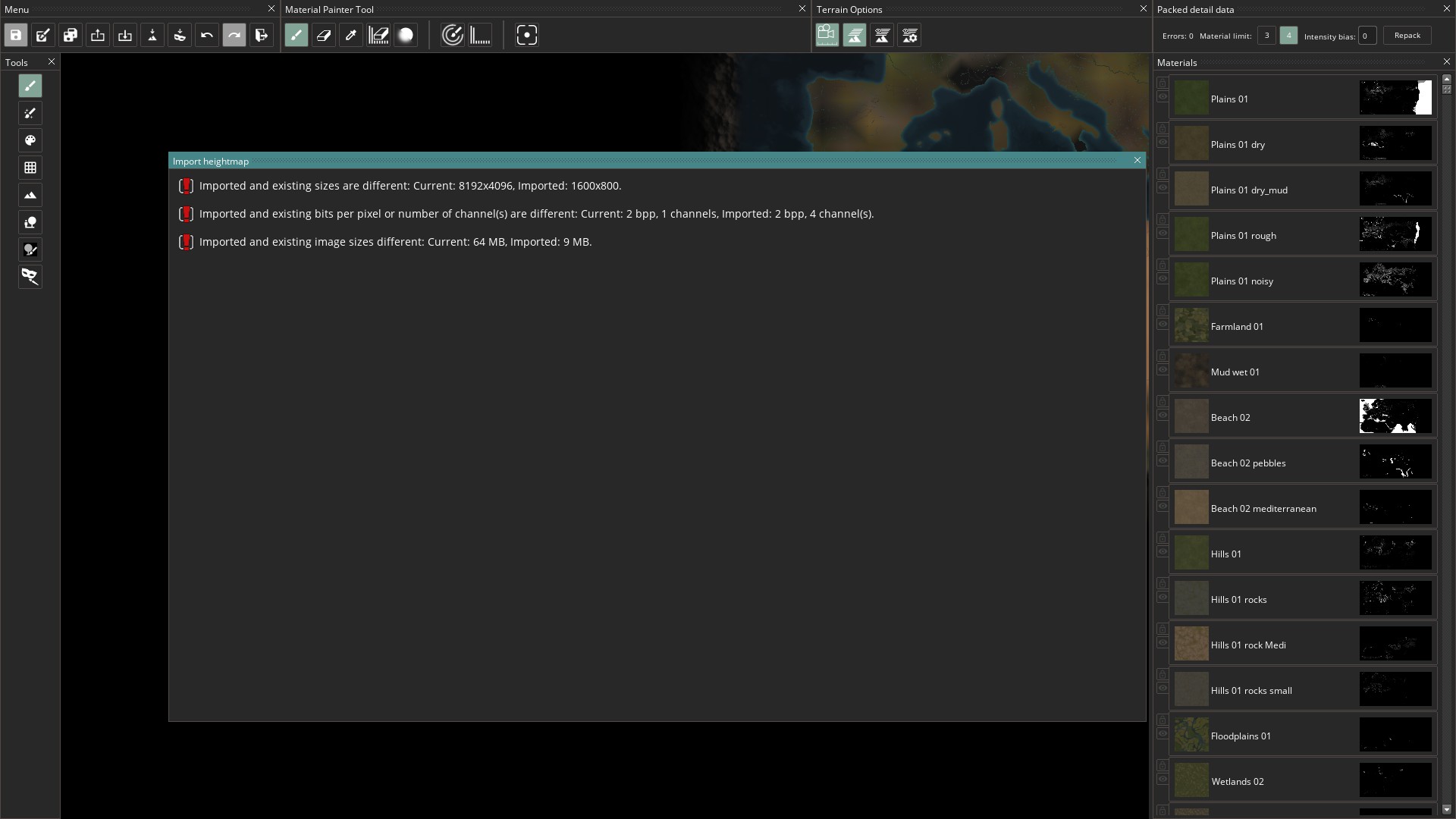Select the grid tool in the Tools panel
Screen dimensions: 1456x819
(30, 168)
